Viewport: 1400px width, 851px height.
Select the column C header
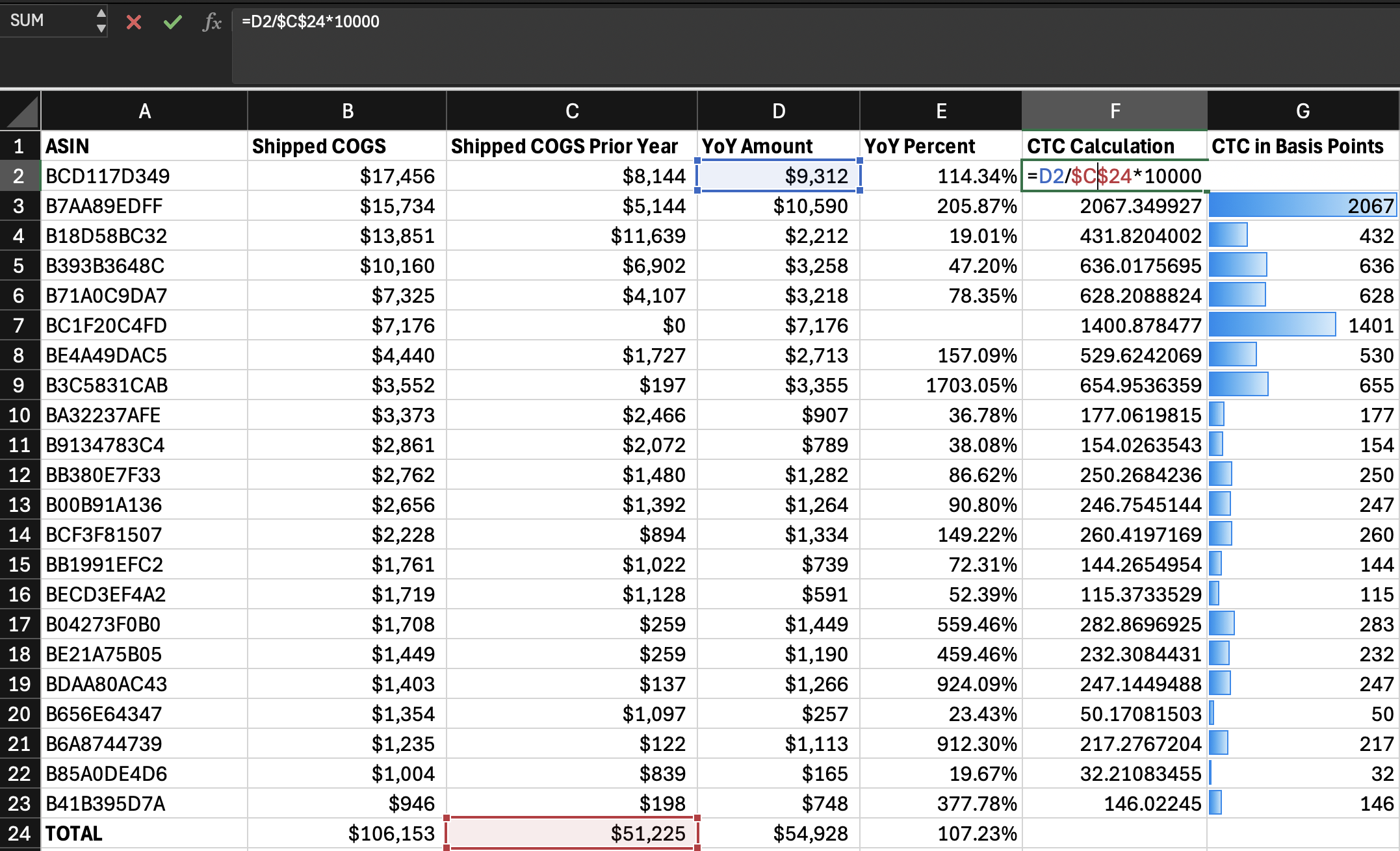[x=571, y=111]
